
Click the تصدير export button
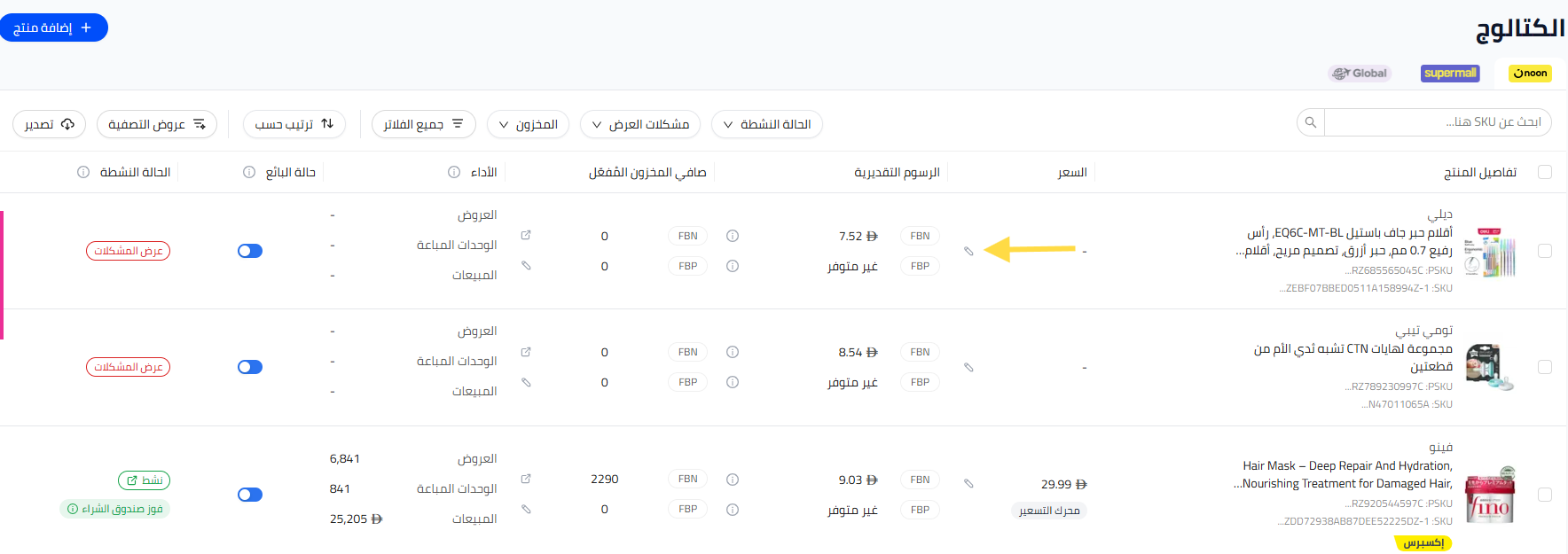click(49, 124)
